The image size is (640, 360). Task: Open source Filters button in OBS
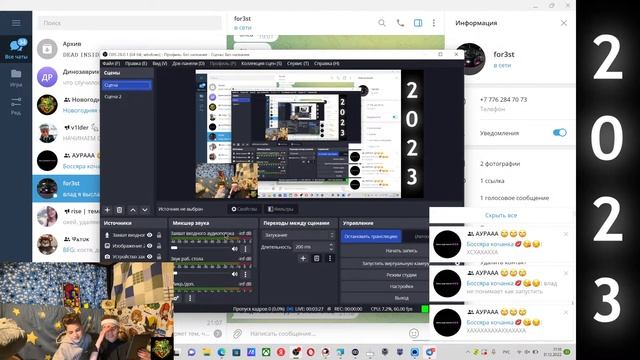pyautogui.click(x=280, y=209)
